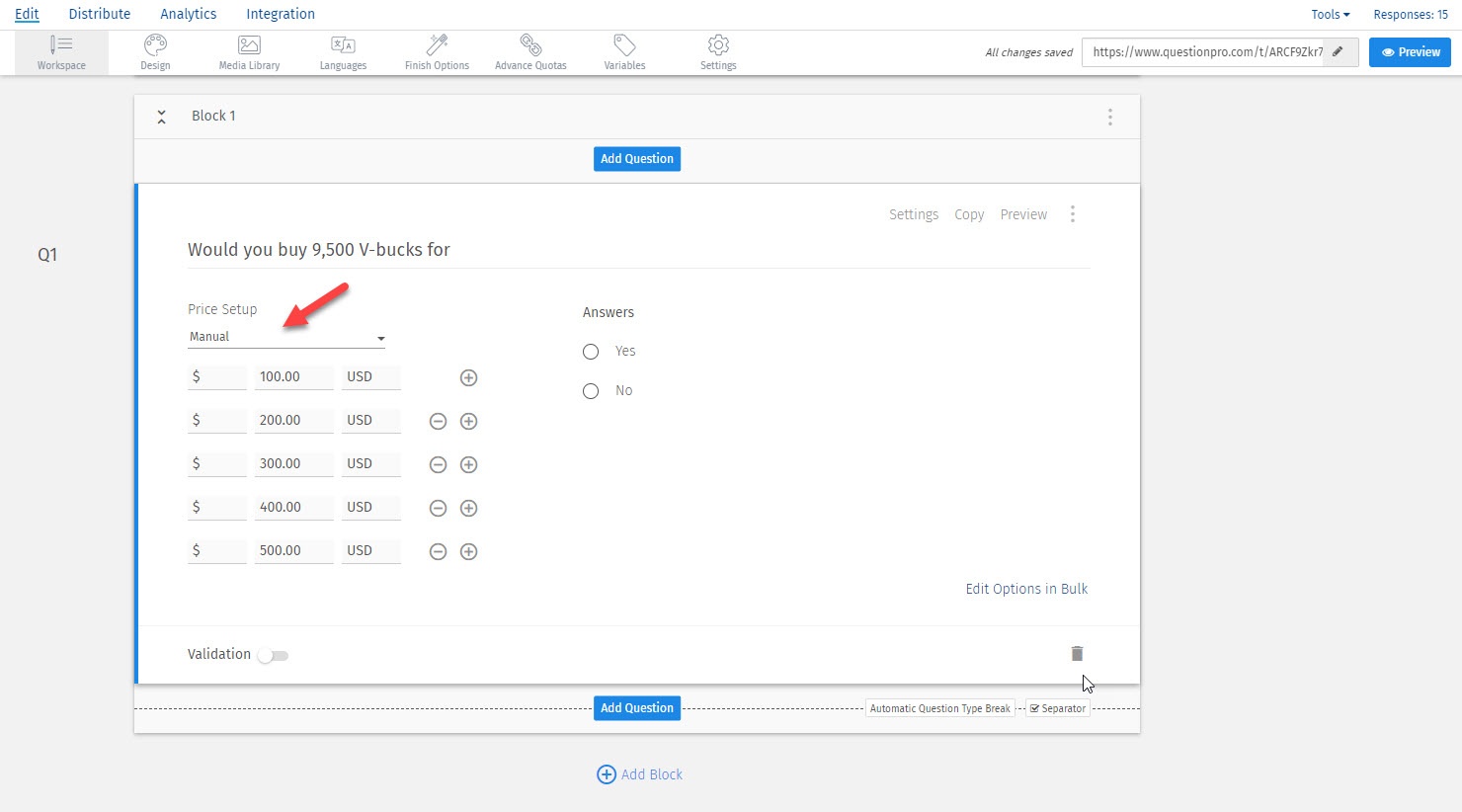Select the No answer radio button
This screenshot has height=812, width=1462.
coord(591,391)
